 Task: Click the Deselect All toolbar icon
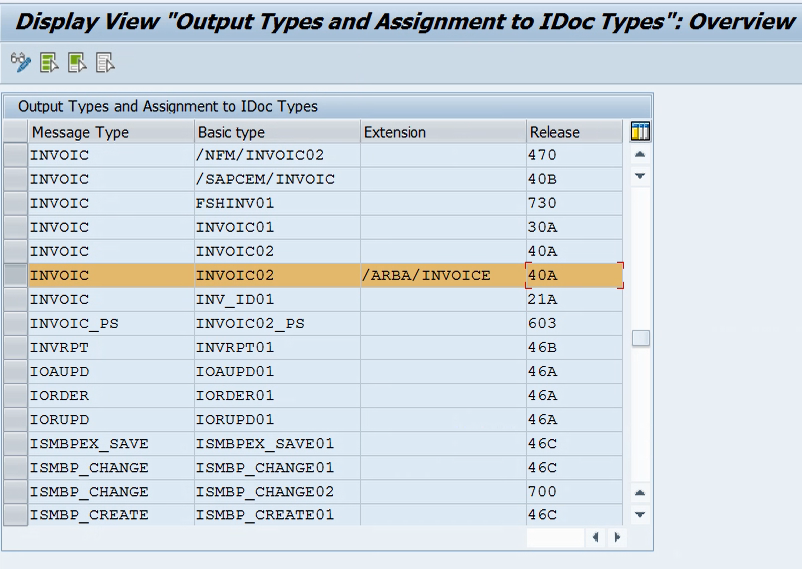point(105,62)
